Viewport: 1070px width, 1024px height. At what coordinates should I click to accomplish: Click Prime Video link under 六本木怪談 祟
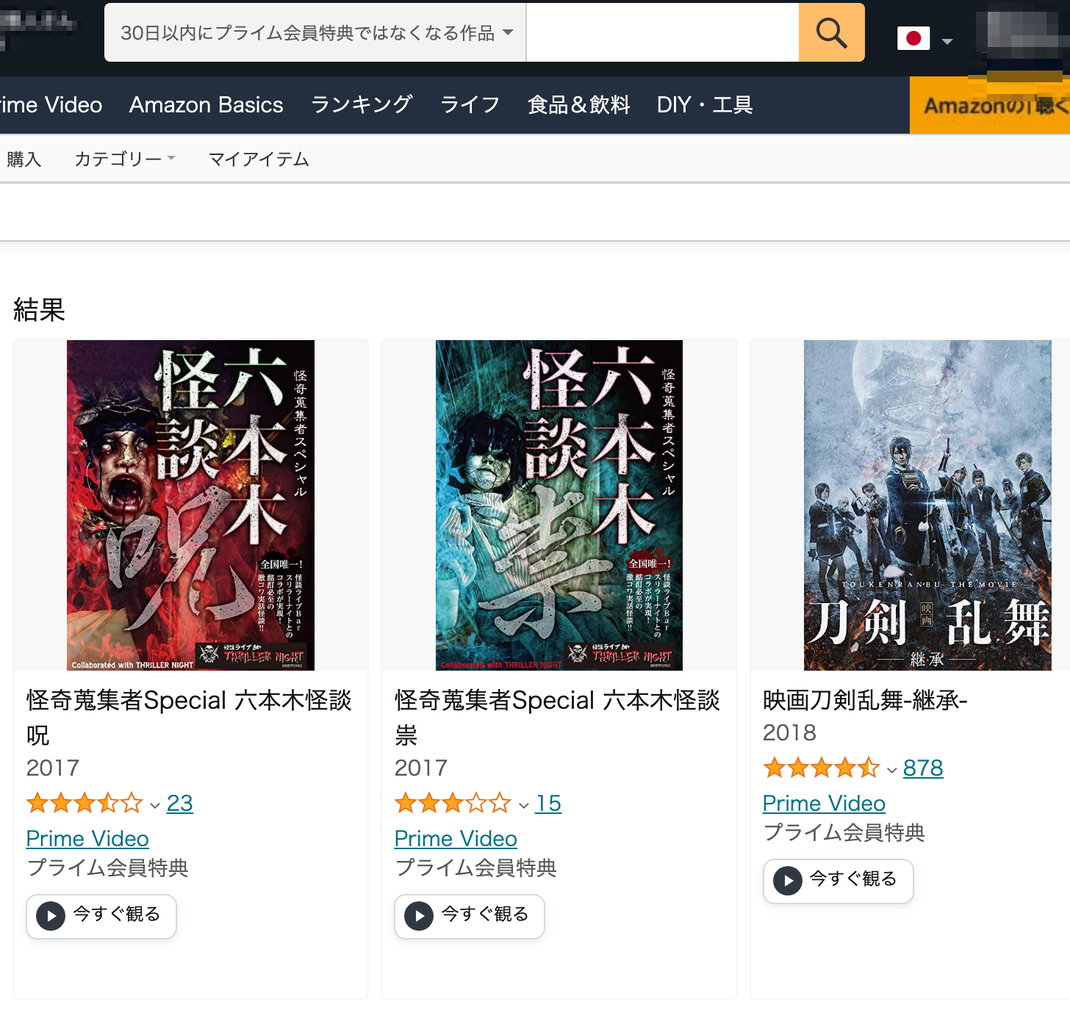[456, 838]
